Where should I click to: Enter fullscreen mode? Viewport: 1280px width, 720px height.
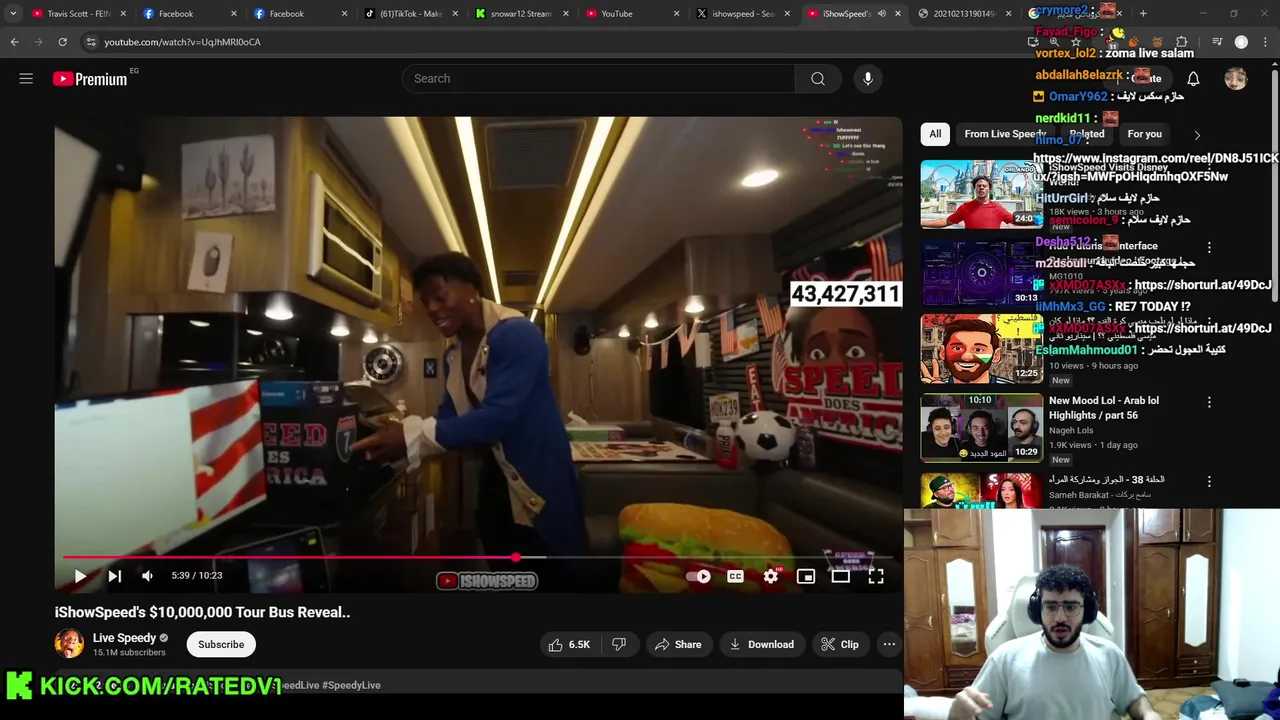tap(876, 576)
